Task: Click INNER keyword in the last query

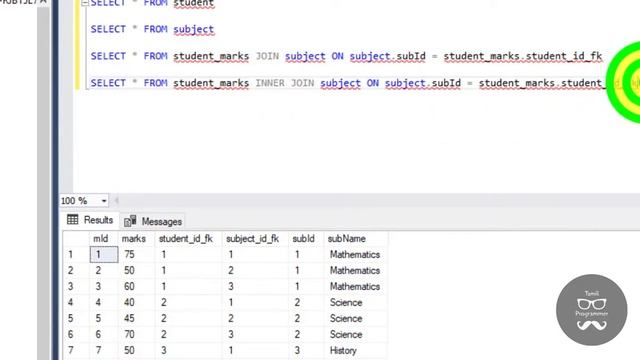Action: click(x=270, y=83)
